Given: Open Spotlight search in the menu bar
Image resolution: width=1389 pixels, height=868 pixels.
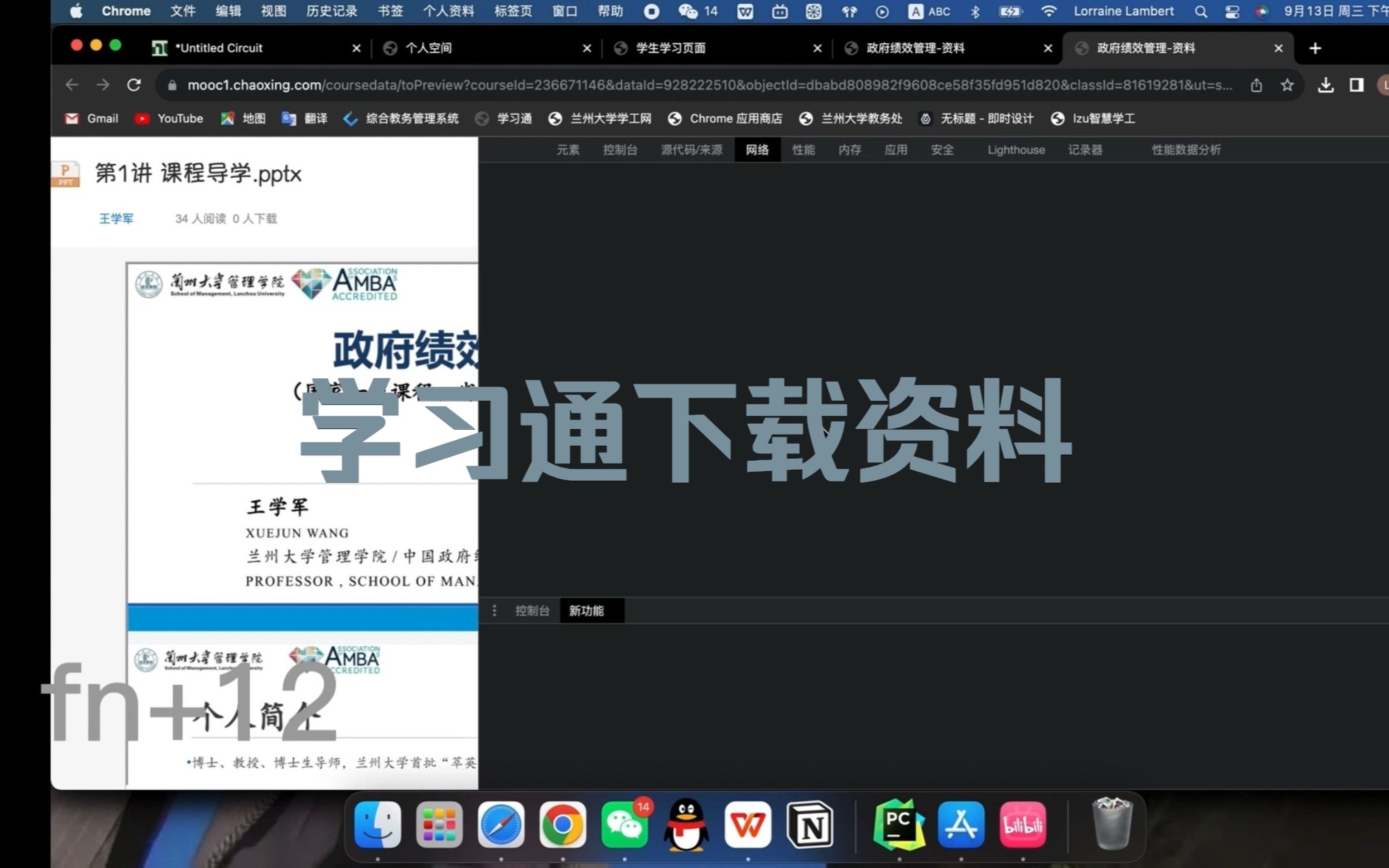Looking at the screenshot, I should (x=1200, y=11).
